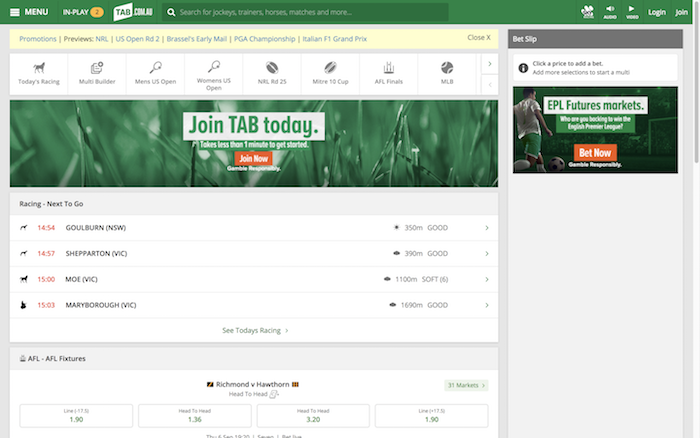This screenshot has height=438, width=700.
Task: Advance sports carousel with right arrow
Action: tap(490, 64)
